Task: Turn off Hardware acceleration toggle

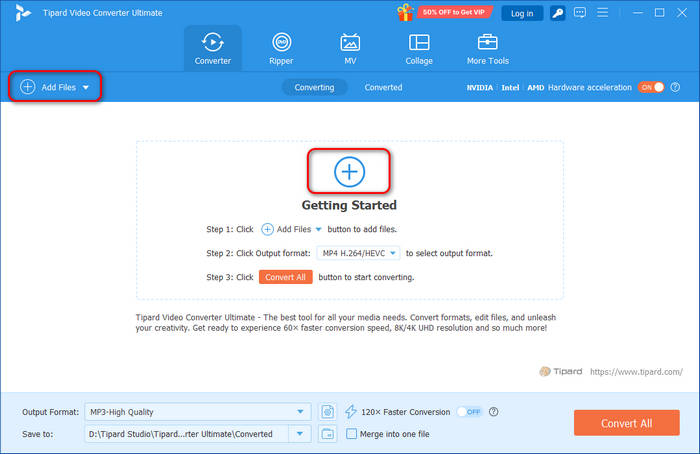Action: pos(652,87)
